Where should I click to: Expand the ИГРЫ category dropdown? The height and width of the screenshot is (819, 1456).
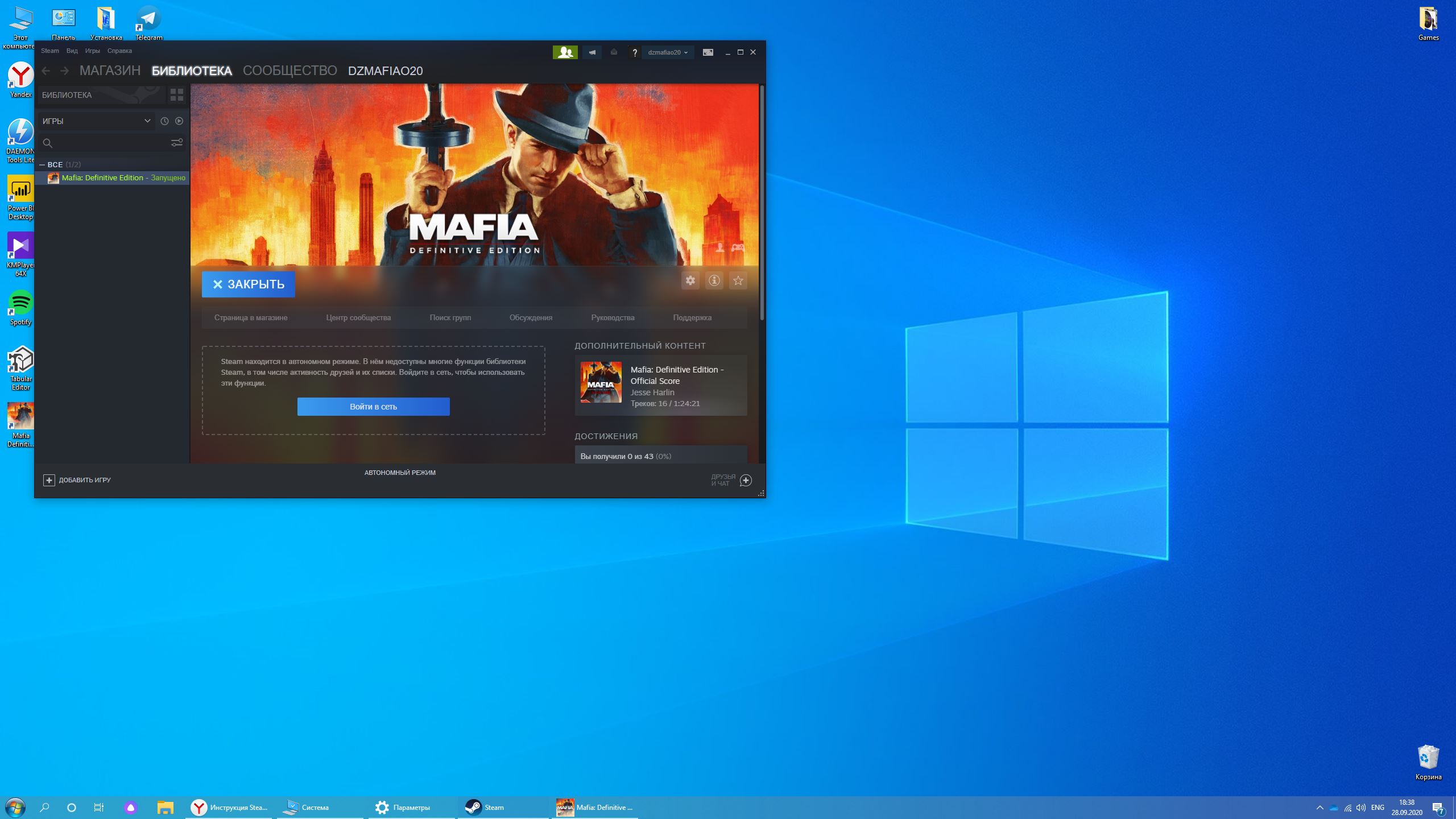pos(97,121)
